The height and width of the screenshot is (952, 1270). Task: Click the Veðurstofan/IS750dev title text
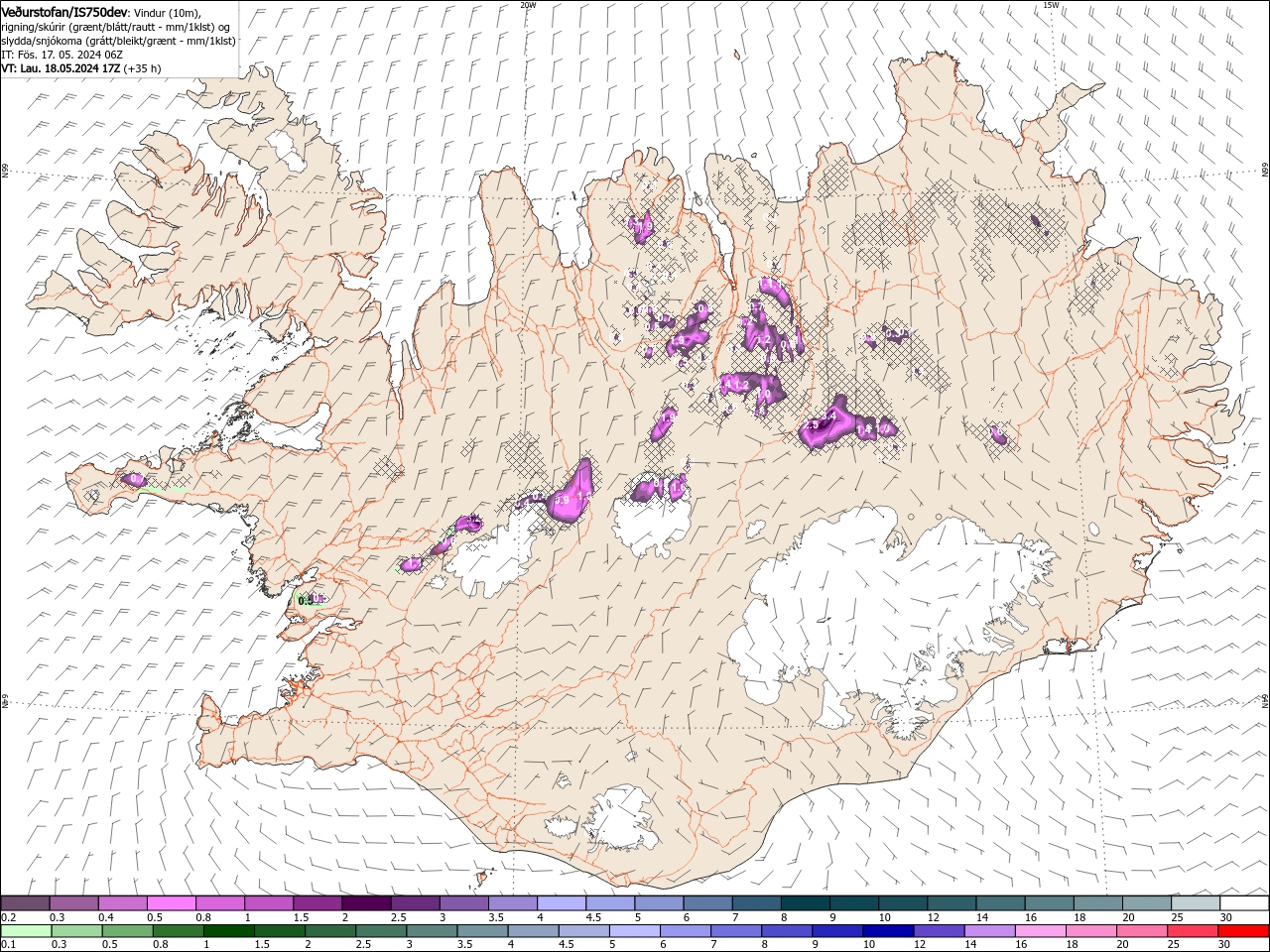(x=64, y=11)
